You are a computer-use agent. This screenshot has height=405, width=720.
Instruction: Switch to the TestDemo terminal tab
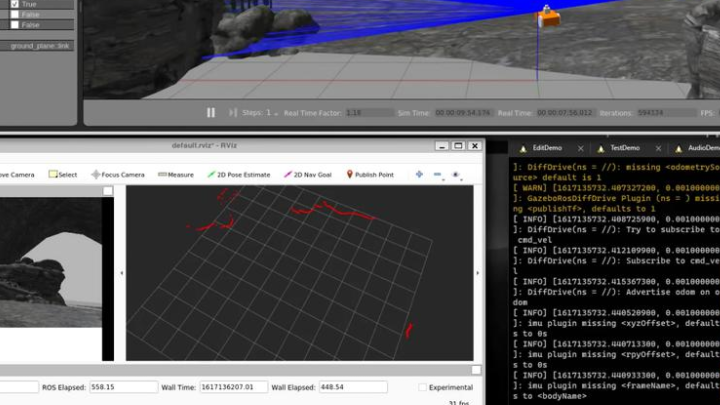tap(624, 148)
